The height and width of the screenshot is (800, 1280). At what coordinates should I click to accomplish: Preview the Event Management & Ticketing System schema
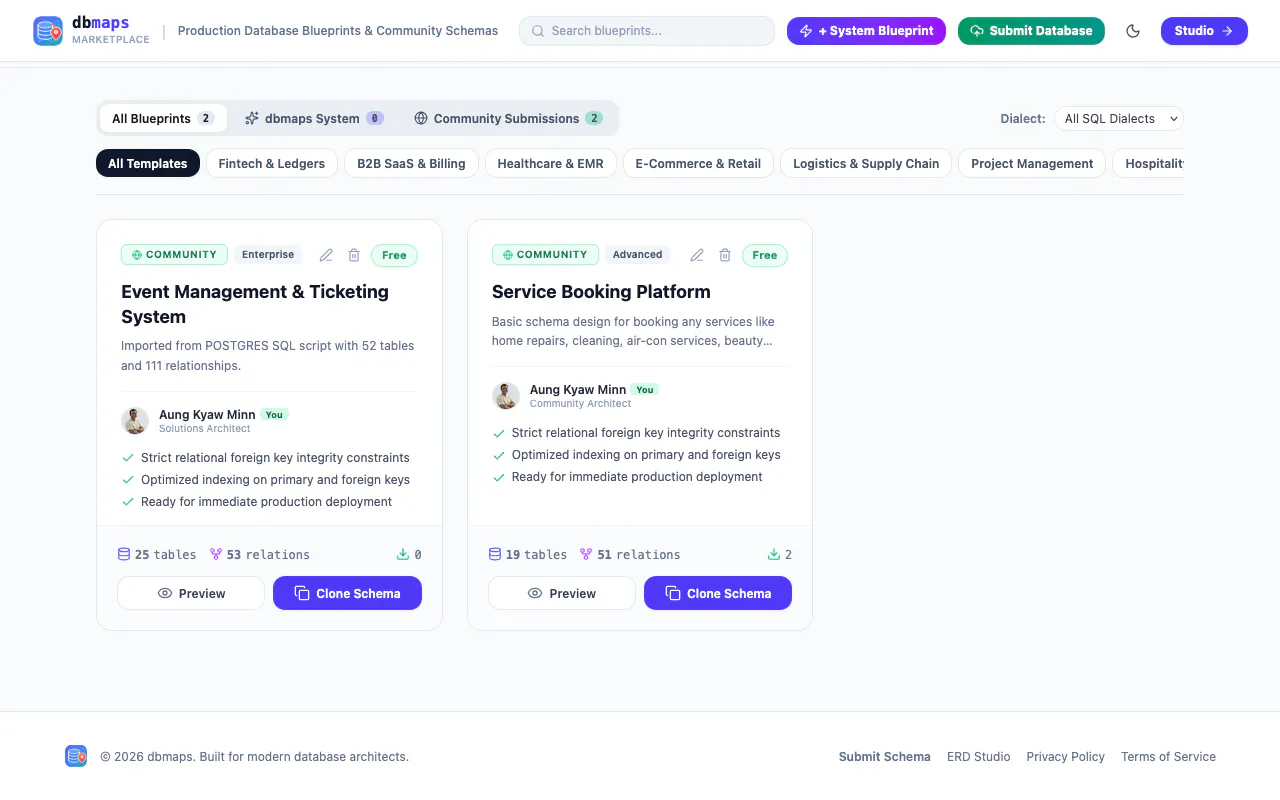click(191, 593)
